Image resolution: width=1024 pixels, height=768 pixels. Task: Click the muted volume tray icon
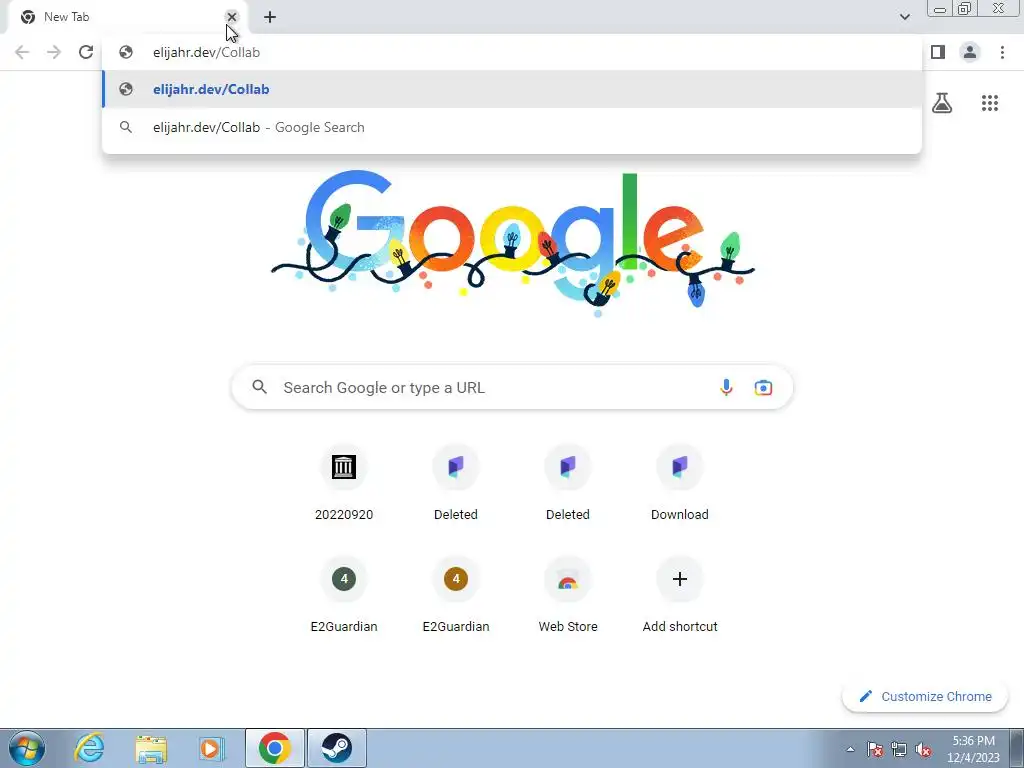click(923, 749)
